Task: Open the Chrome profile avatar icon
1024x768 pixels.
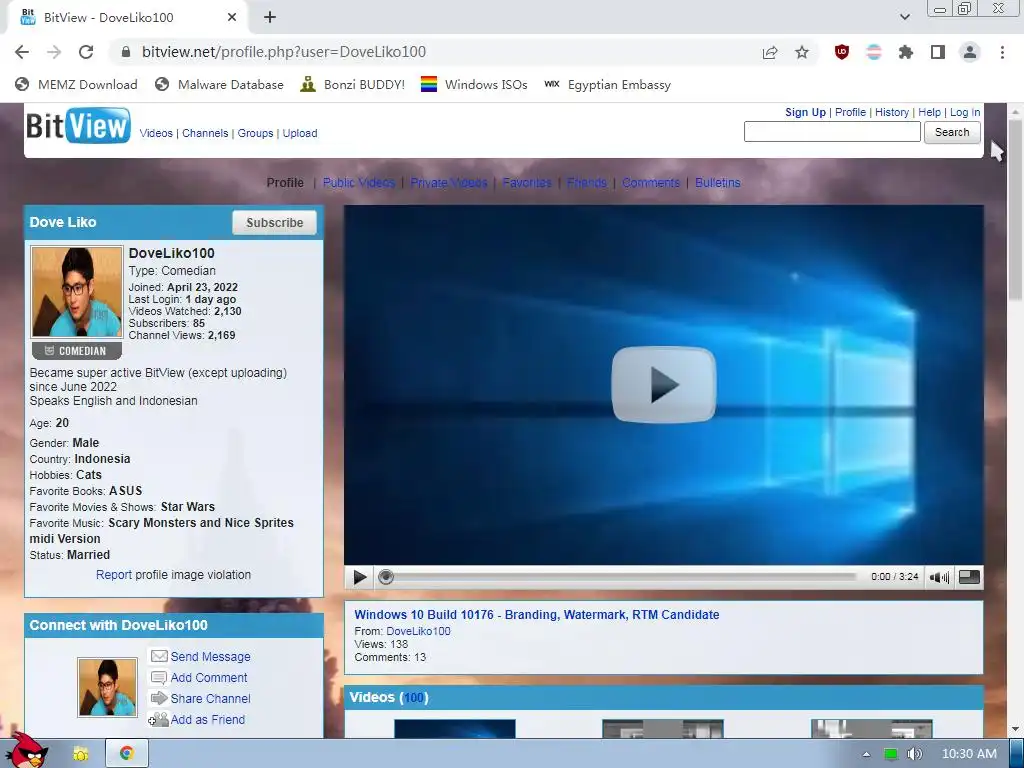Action: point(970,52)
